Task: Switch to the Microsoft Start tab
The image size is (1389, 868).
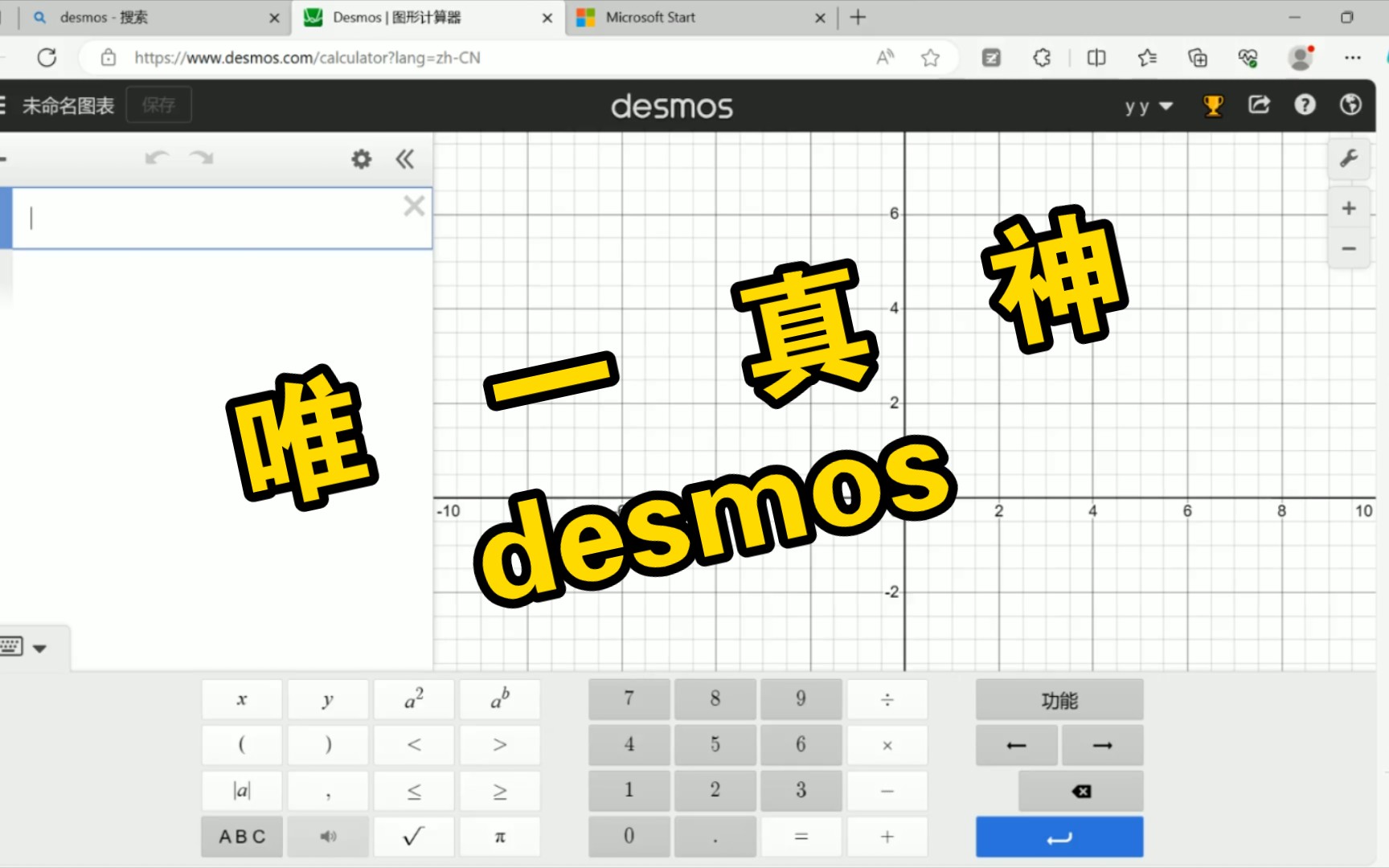Action: pyautogui.click(x=699, y=18)
